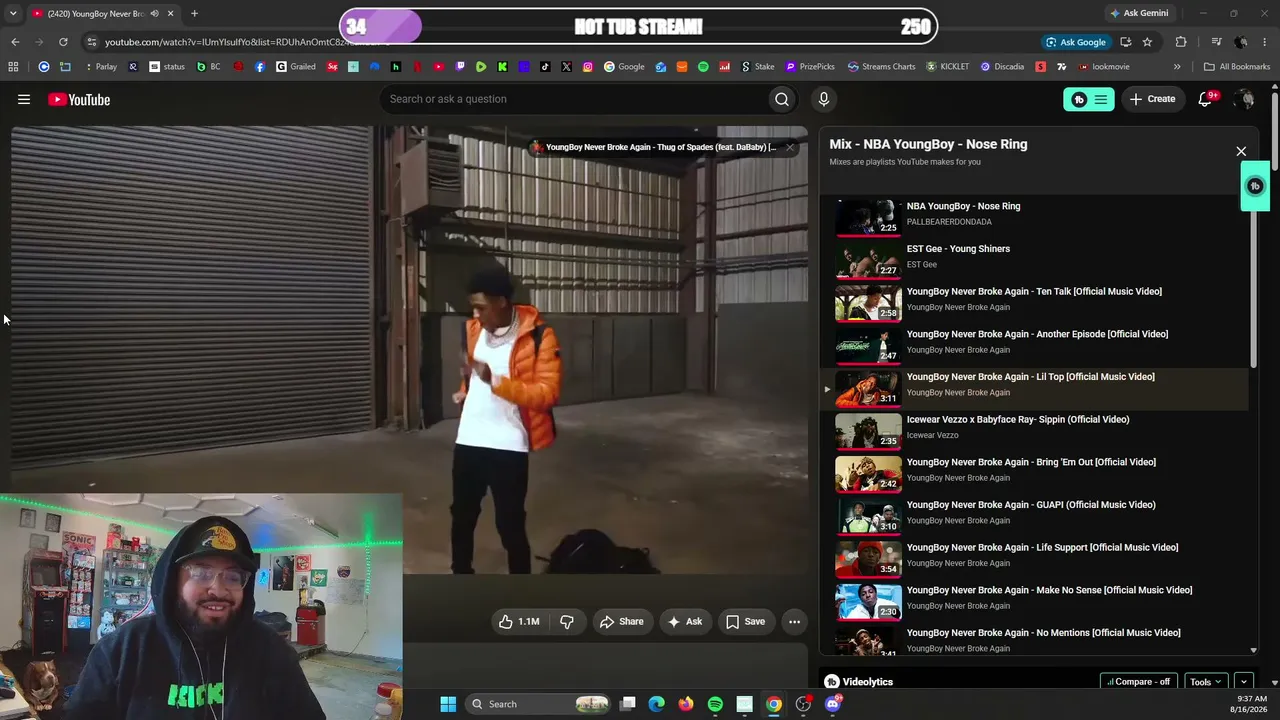Viewport: 1280px width, 720px height.
Task: Open Chrome extensions puzzle icon
Action: pos(1181,42)
